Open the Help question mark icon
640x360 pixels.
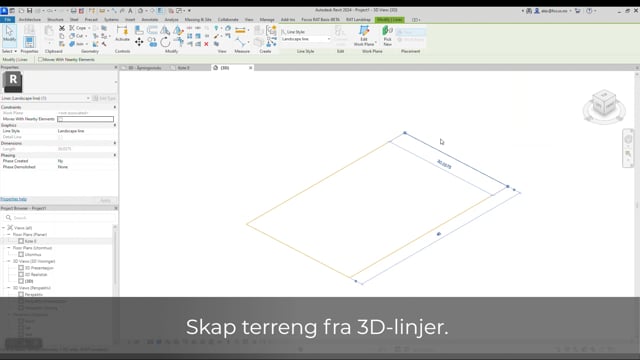(589, 11)
